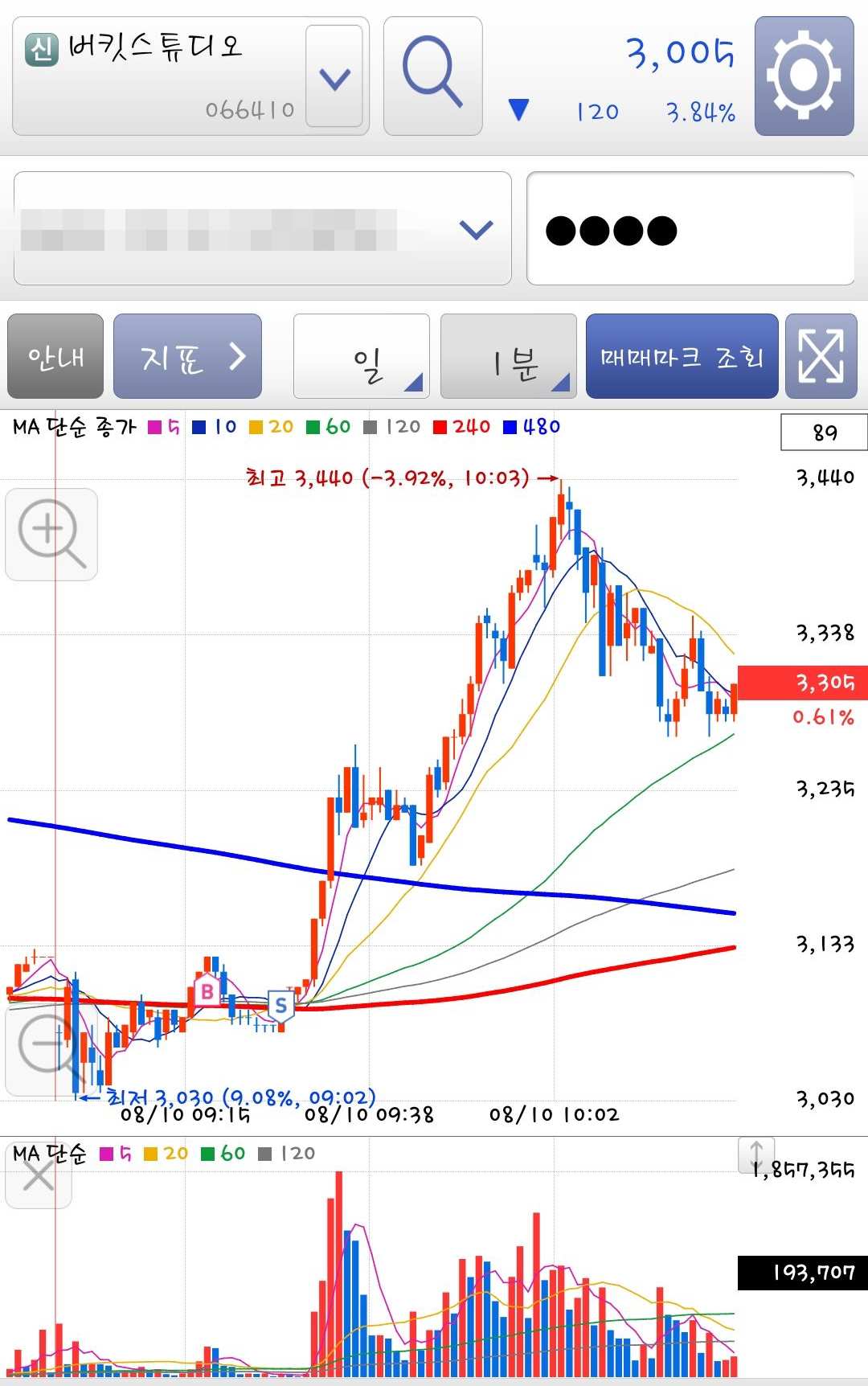Tap the MA 5 pink swatch in price legend
The image size is (868, 1386).
point(155,428)
